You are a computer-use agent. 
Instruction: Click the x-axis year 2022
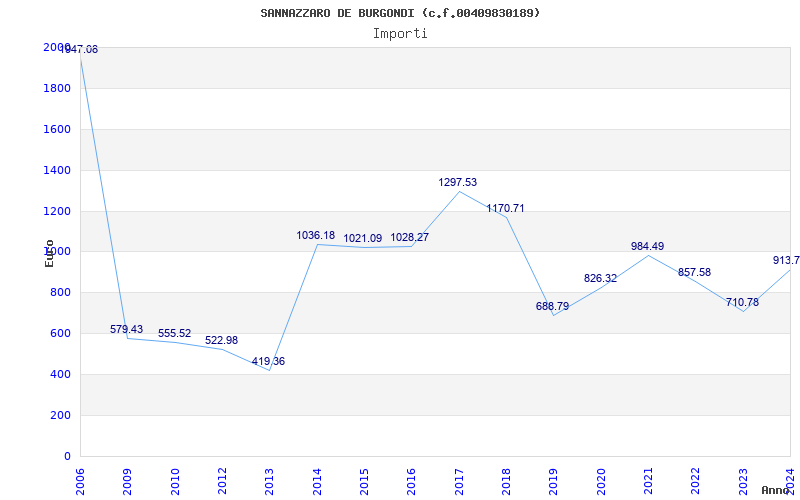[696, 482]
